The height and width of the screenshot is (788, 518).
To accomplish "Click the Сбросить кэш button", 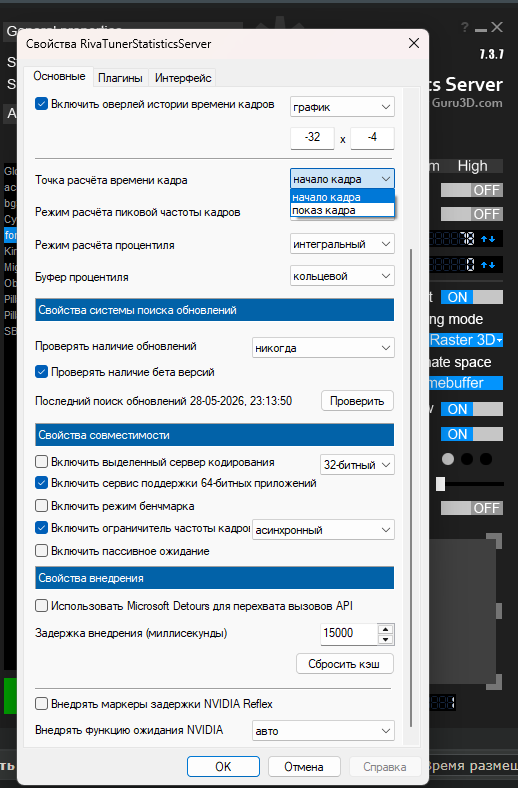I will point(345,664).
